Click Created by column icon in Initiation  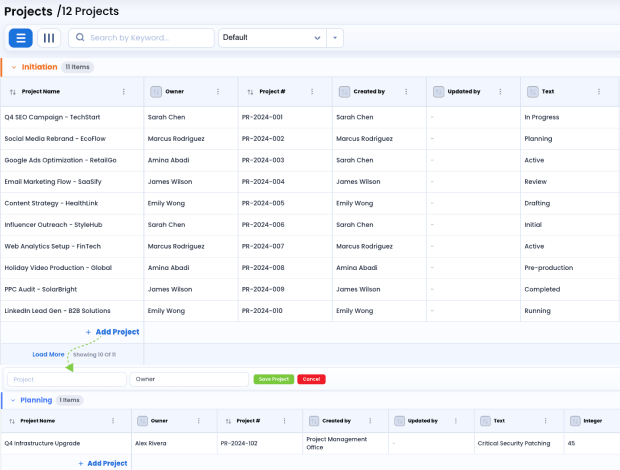click(344, 92)
